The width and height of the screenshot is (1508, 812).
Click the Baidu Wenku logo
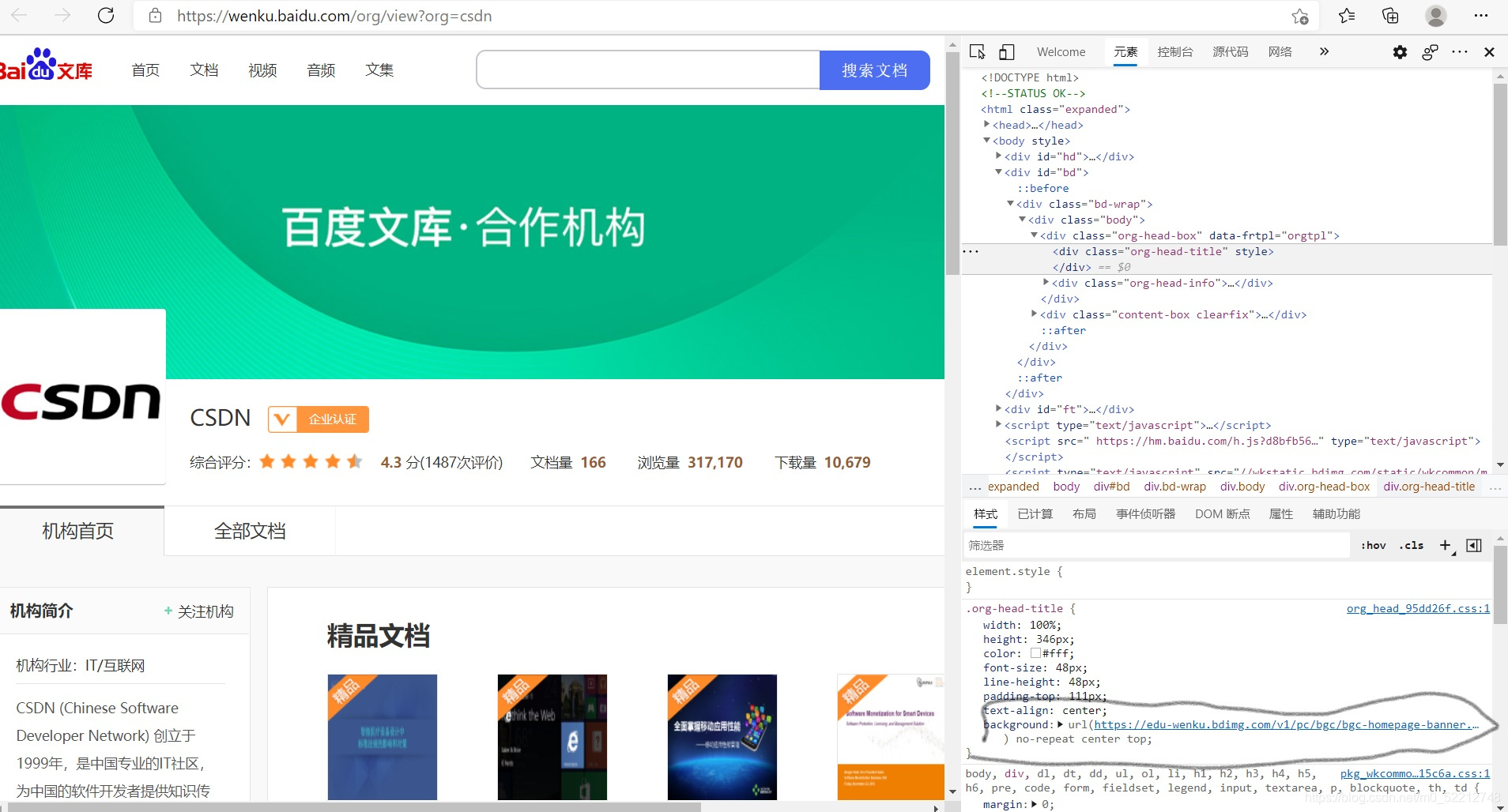tap(46, 66)
